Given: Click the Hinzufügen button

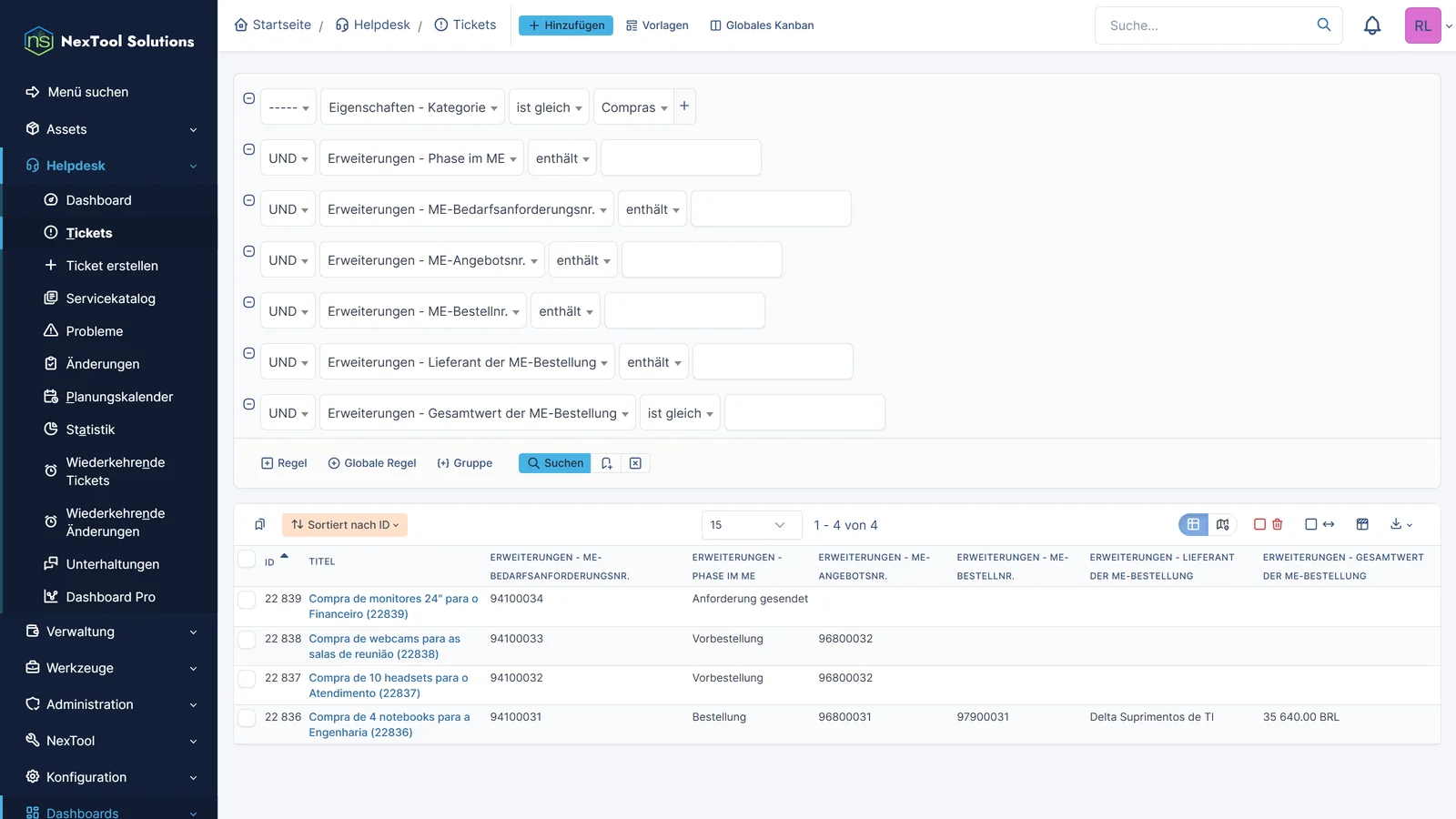Looking at the screenshot, I should pyautogui.click(x=566, y=25).
